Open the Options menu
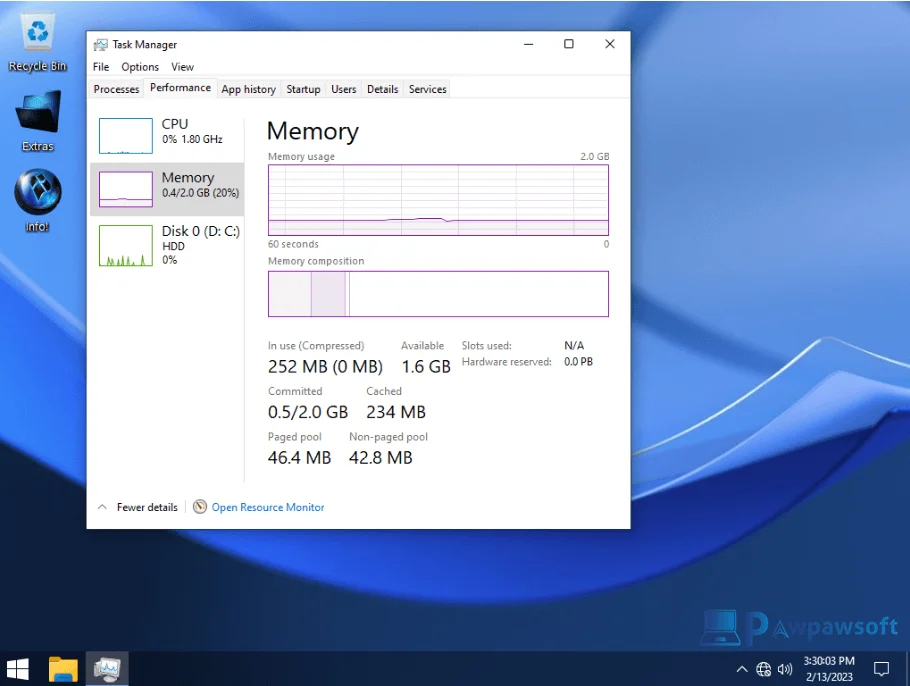Viewport: 910px width, 686px height. tap(140, 66)
